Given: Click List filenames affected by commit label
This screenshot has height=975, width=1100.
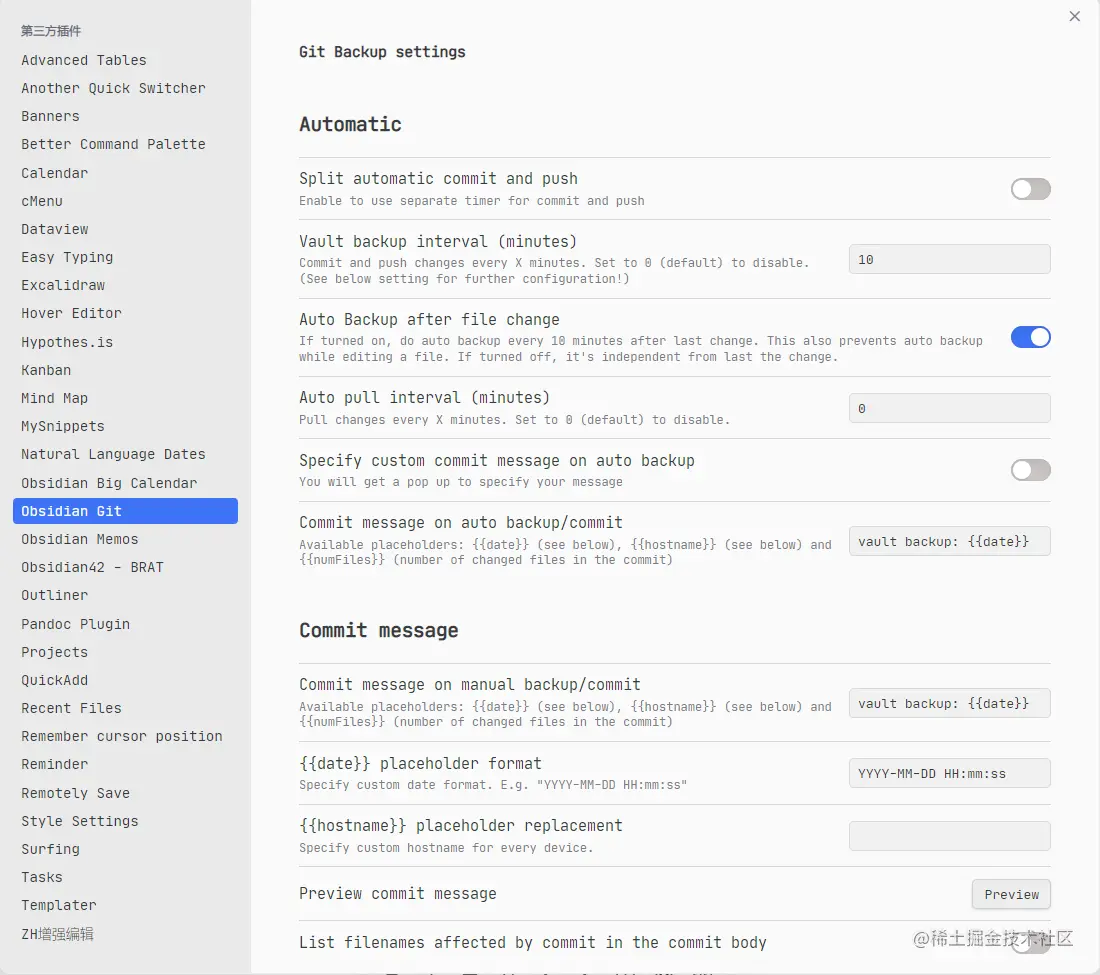Looking at the screenshot, I should pyautogui.click(x=532, y=943).
